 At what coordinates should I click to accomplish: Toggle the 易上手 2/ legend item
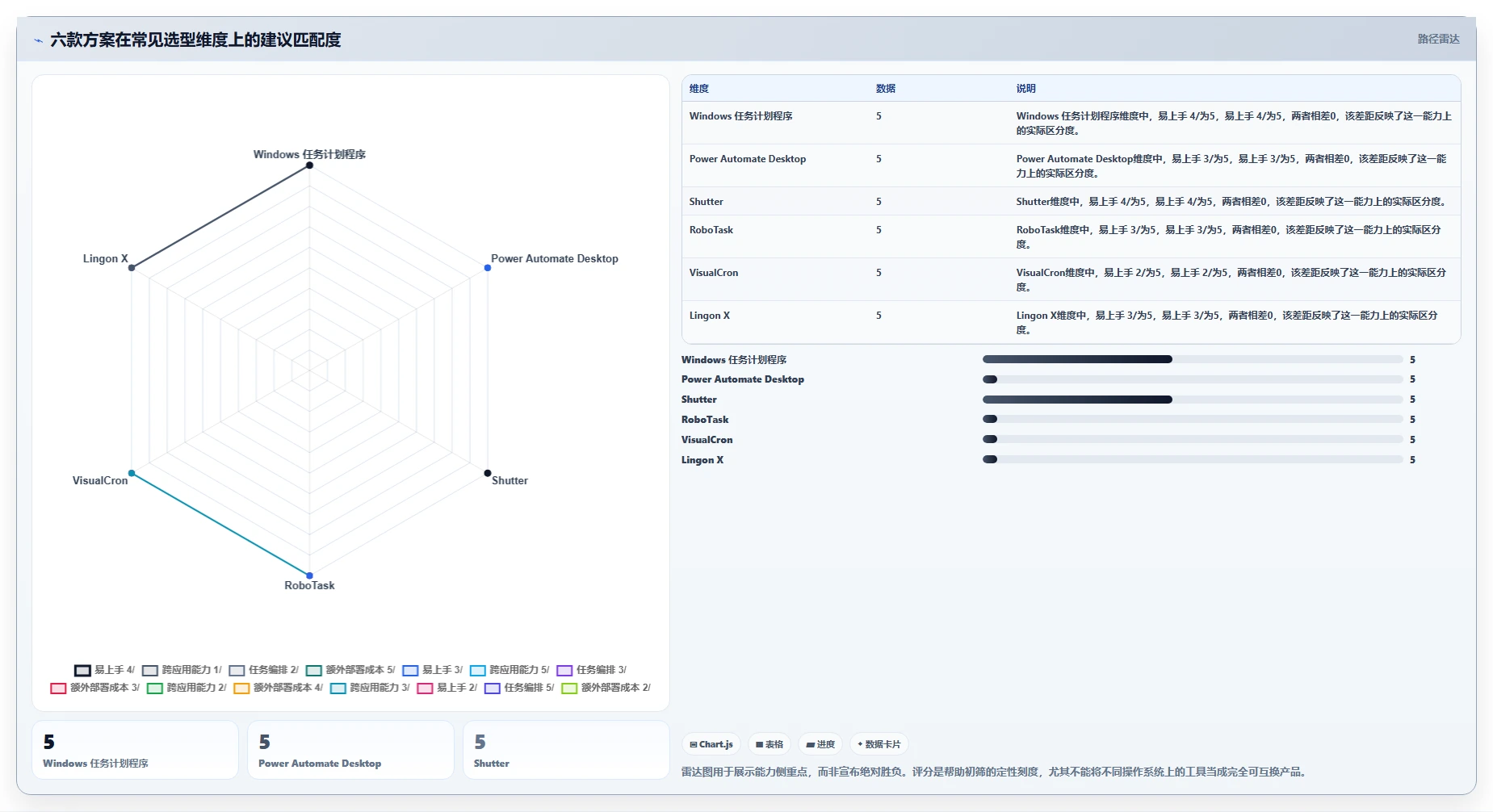click(x=447, y=688)
